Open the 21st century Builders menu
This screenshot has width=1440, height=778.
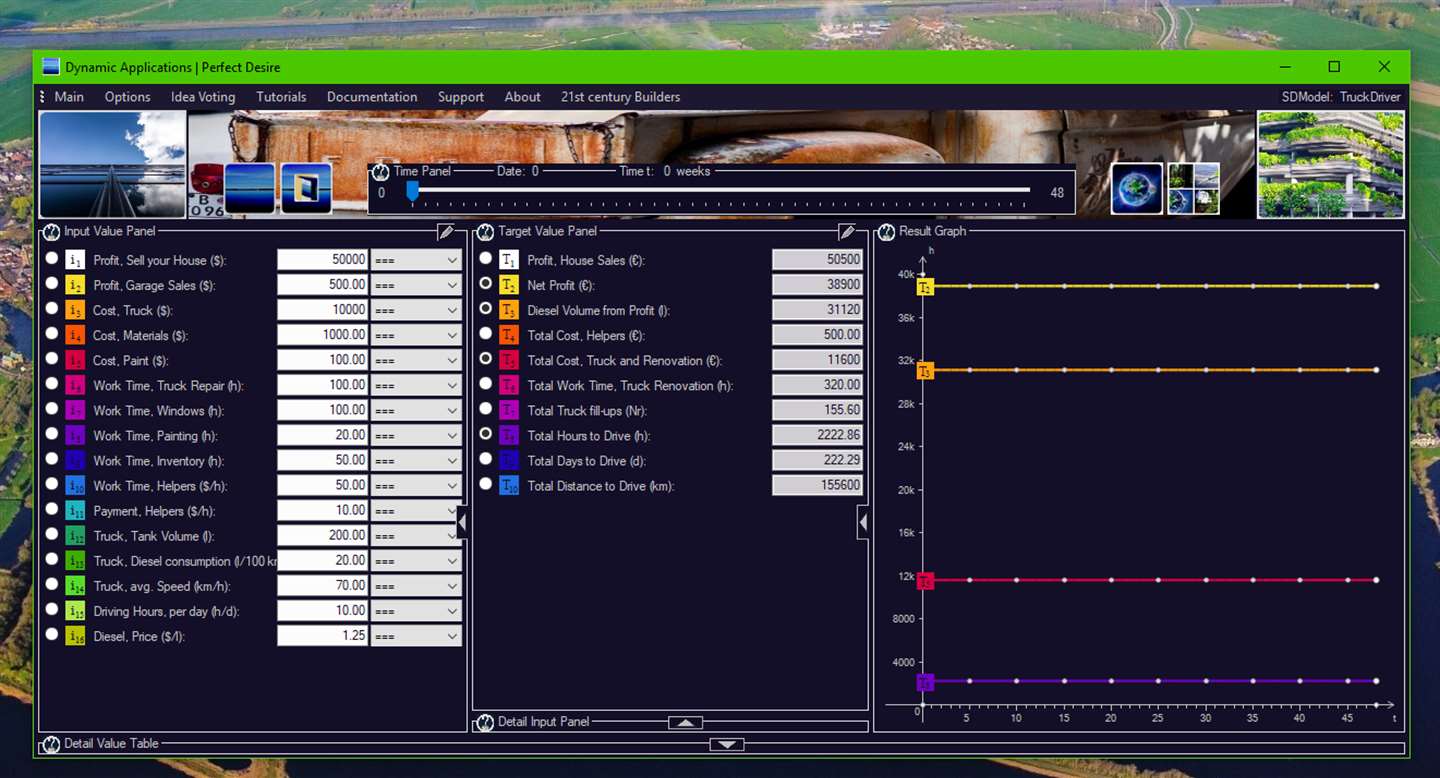click(620, 97)
